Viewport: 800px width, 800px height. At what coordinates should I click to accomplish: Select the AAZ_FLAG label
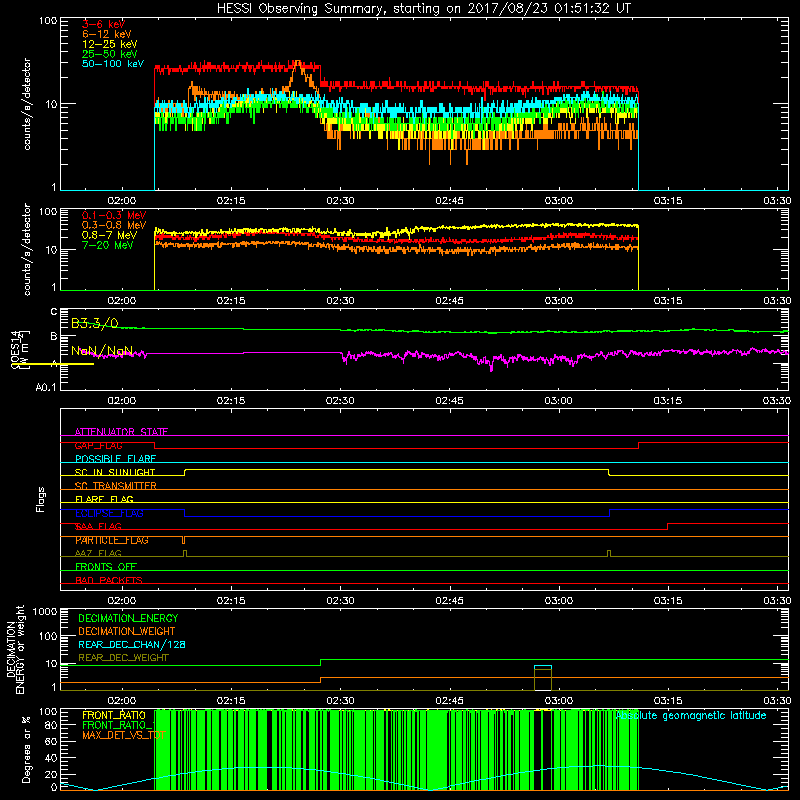point(98,554)
